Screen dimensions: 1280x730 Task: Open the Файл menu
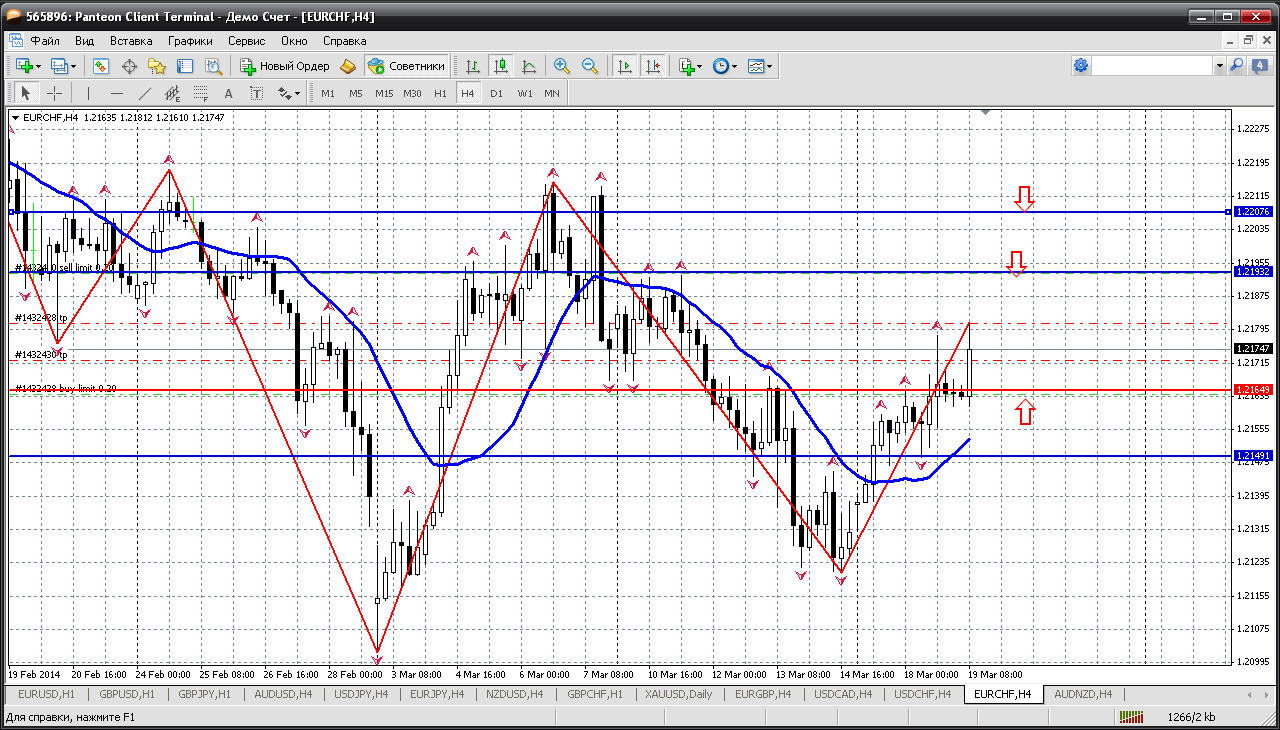pyautogui.click(x=45, y=41)
